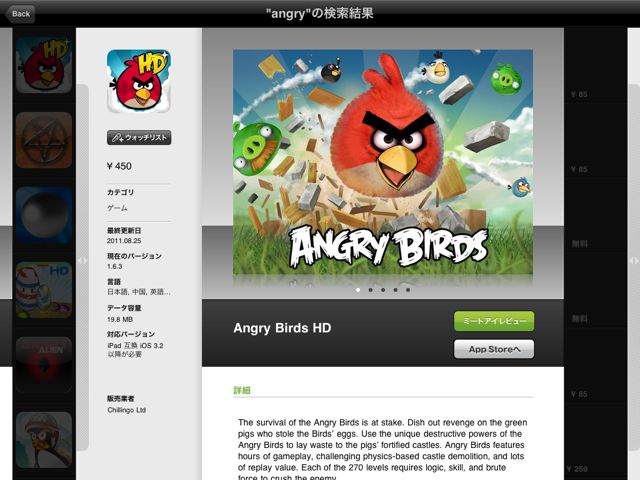
Task: Open the app via App Storeへ button
Action: coord(494,349)
